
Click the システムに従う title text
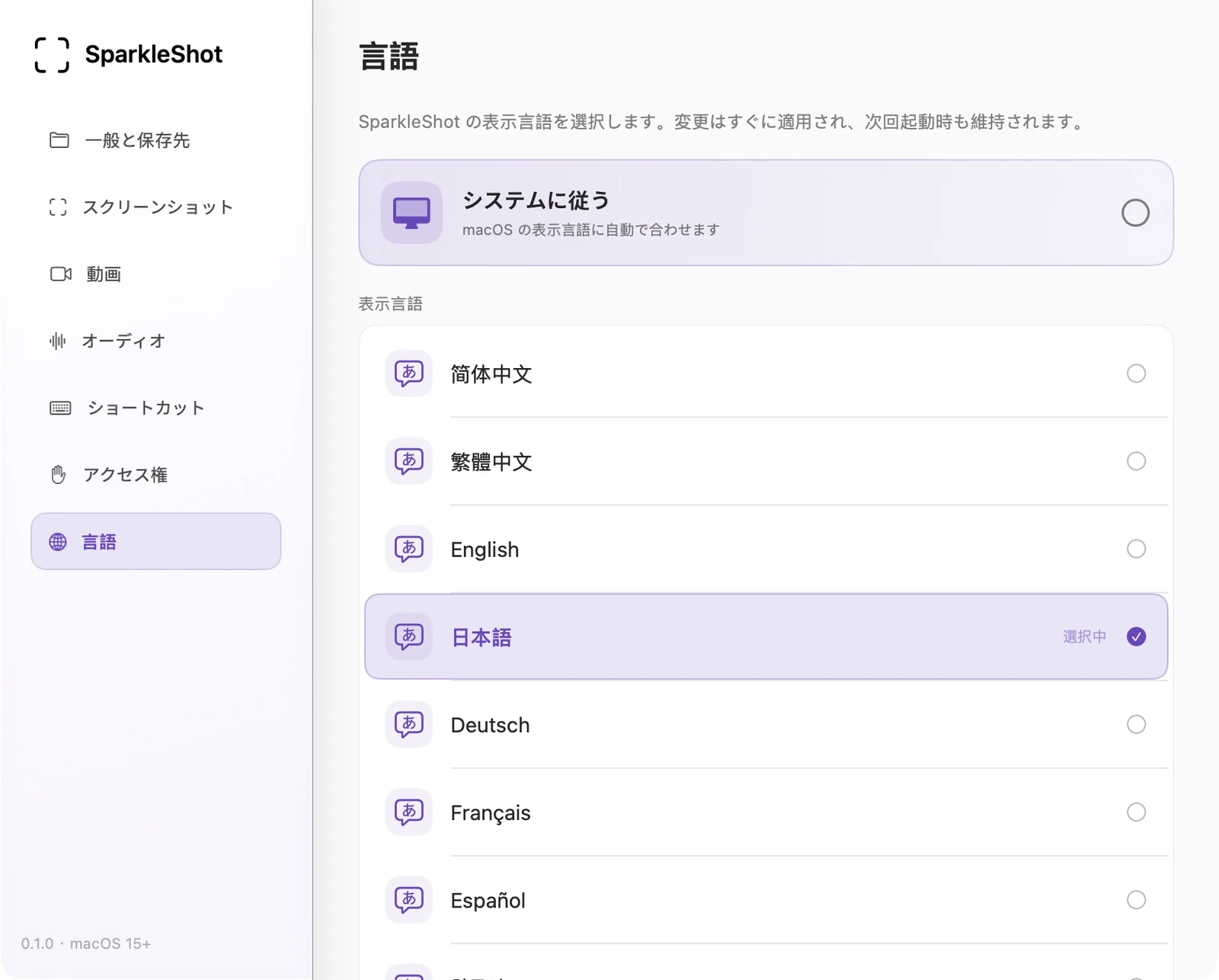536,200
